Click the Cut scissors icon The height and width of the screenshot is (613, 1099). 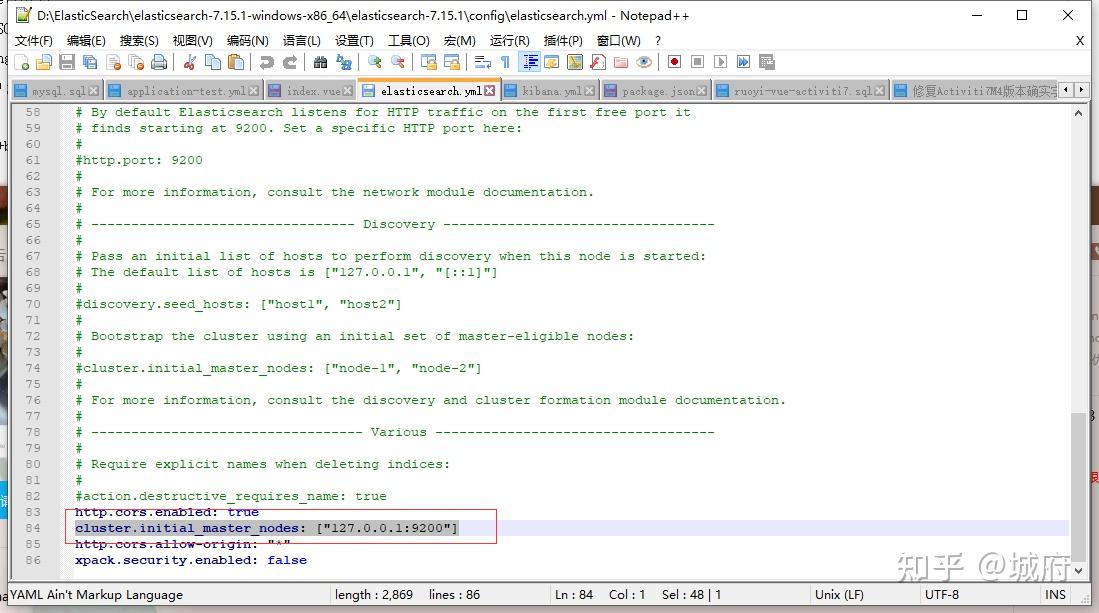(x=189, y=62)
